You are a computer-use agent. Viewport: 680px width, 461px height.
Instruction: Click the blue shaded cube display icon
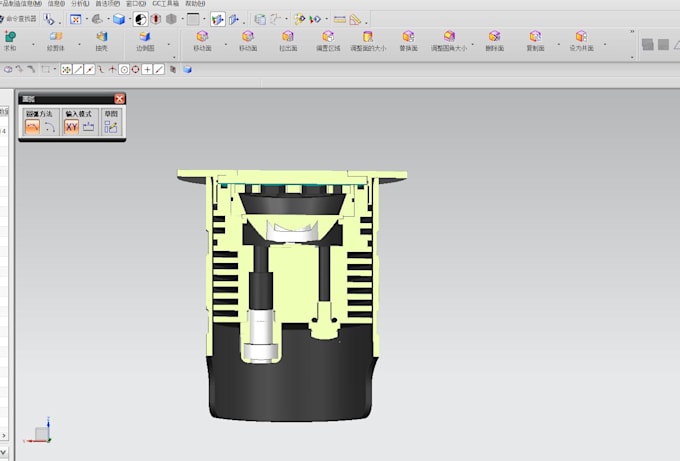tap(118, 19)
